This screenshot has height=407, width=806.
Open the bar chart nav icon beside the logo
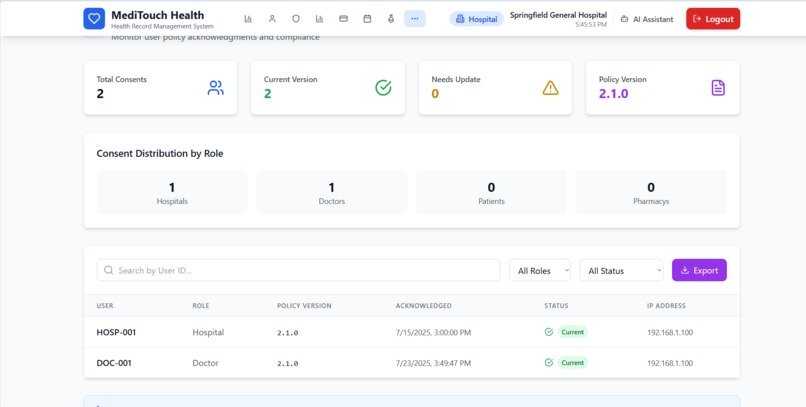click(248, 18)
